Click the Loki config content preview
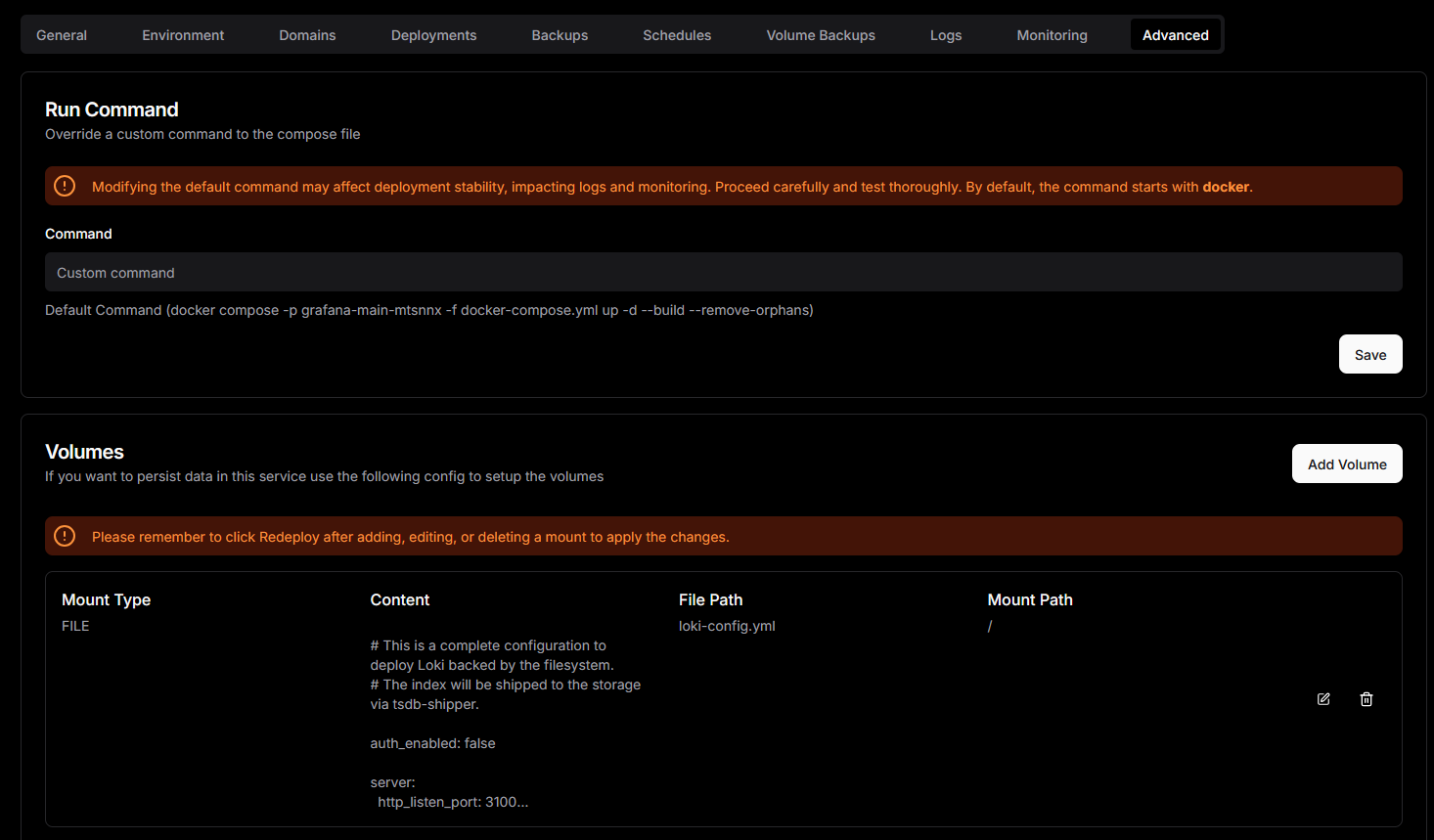The image size is (1434, 840). pyautogui.click(x=505, y=724)
